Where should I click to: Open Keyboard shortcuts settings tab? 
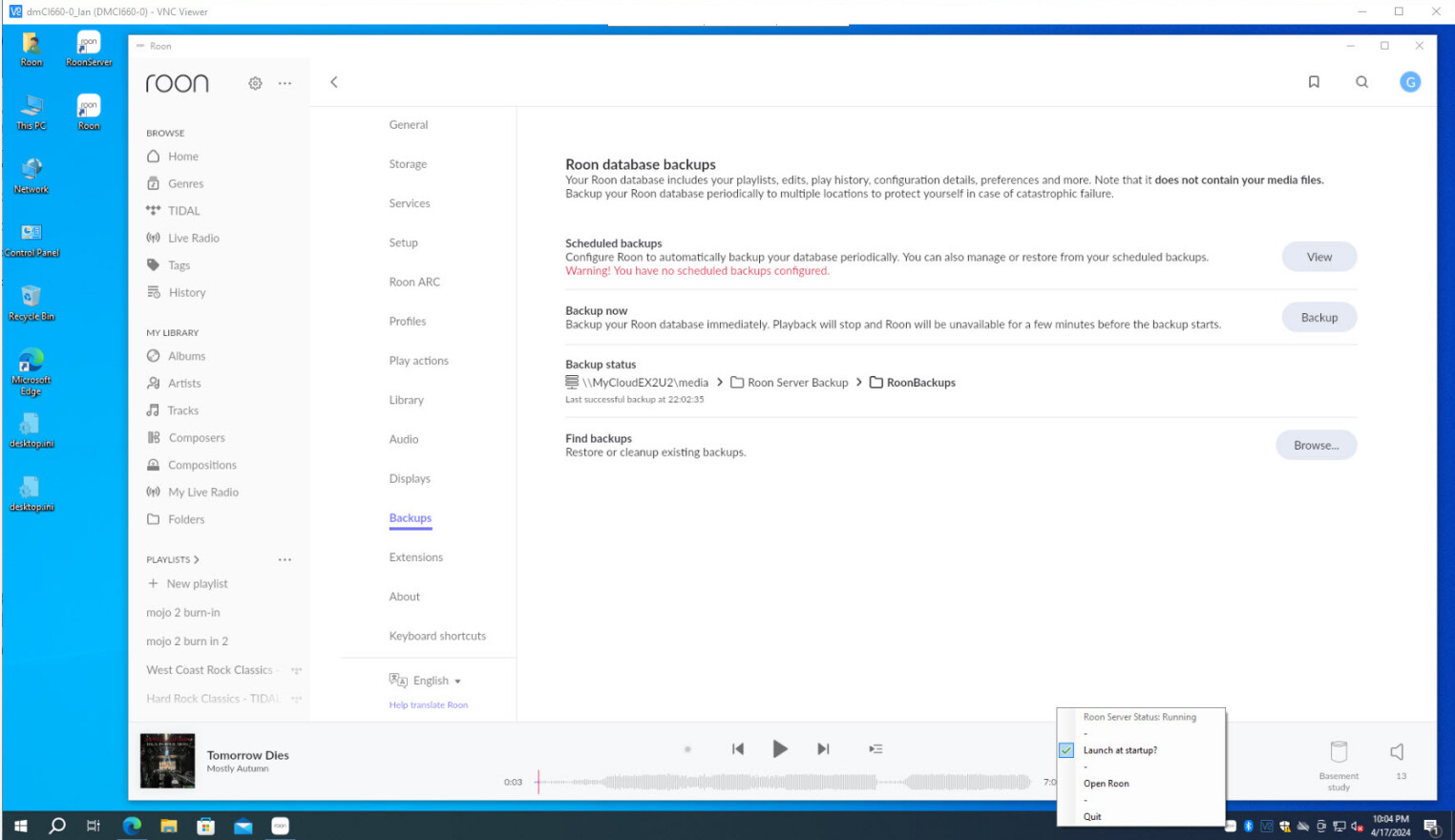[437, 636]
